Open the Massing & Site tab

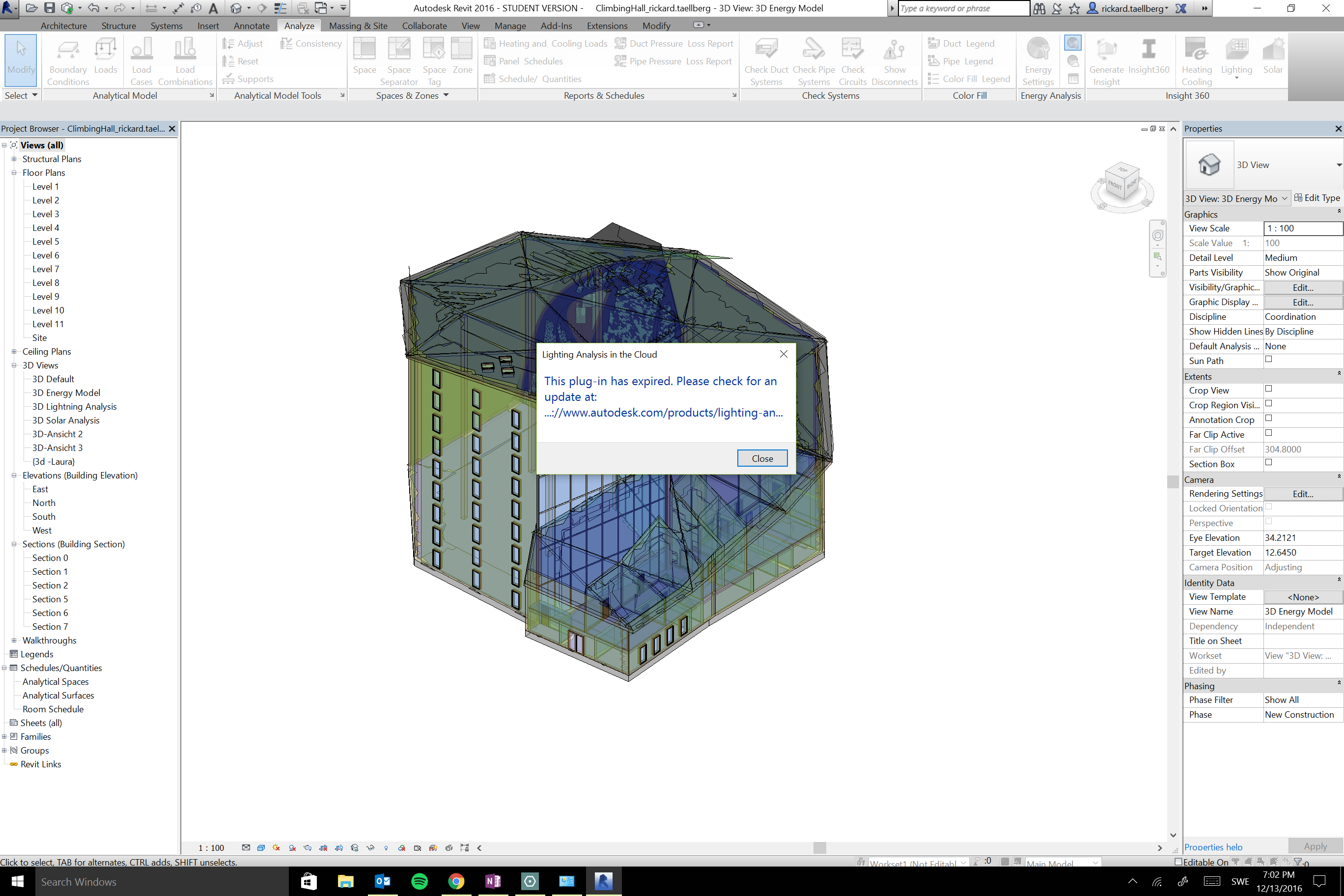[x=358, y=26]
